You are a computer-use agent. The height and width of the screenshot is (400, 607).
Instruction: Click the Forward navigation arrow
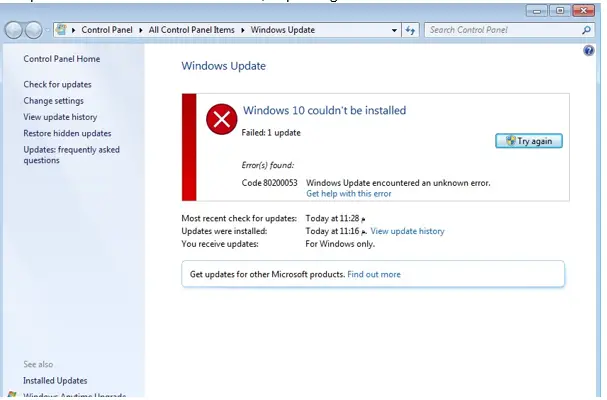pos(34,30)
